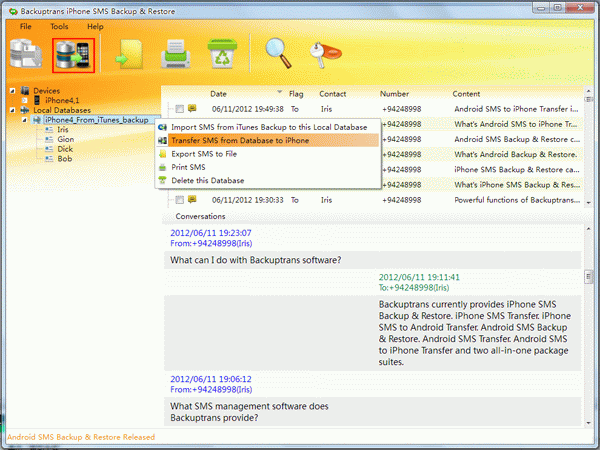The height and width of the screenshot is (450, 600).
Task: Open the Tools menu
Action: click(59, 26)
